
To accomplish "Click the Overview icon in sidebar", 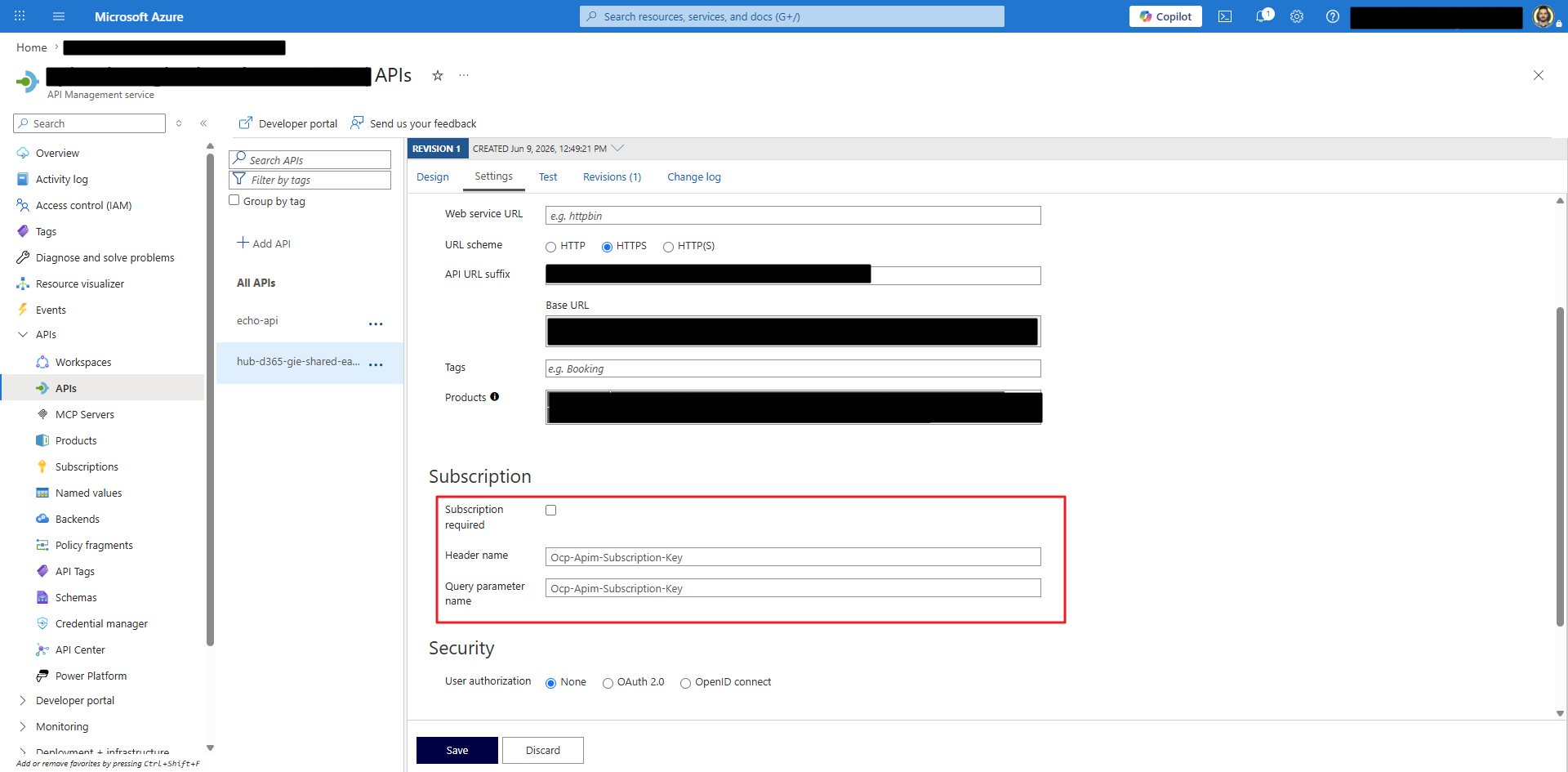I will pos(23,153).
